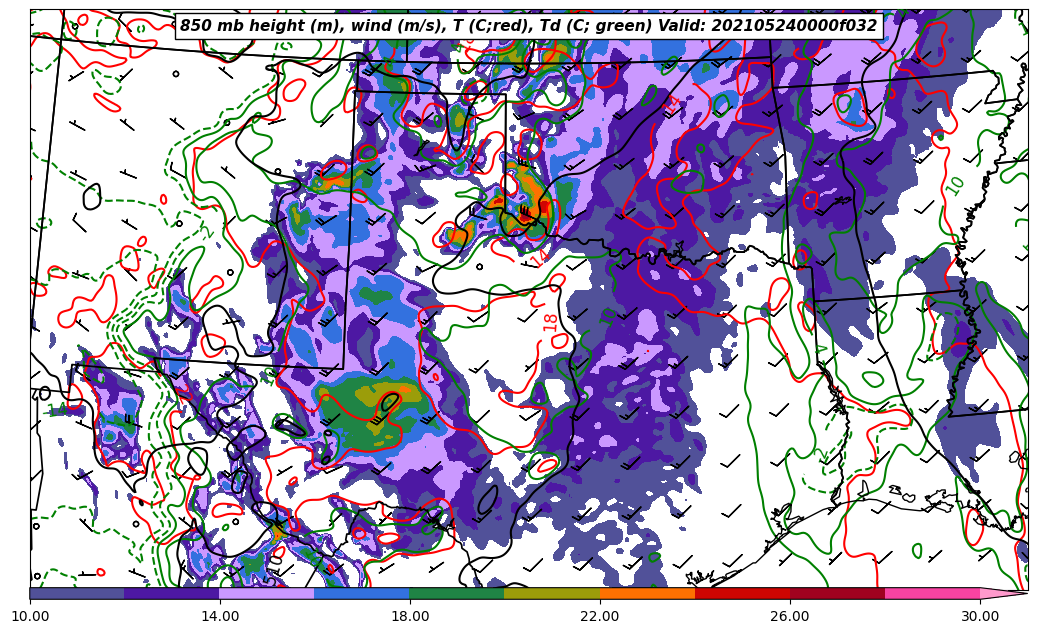The width and height of the screenshot is (1037, 633).
Task: Click the 30.00 colorbar tick label
Action: click(x=980, y=616)
